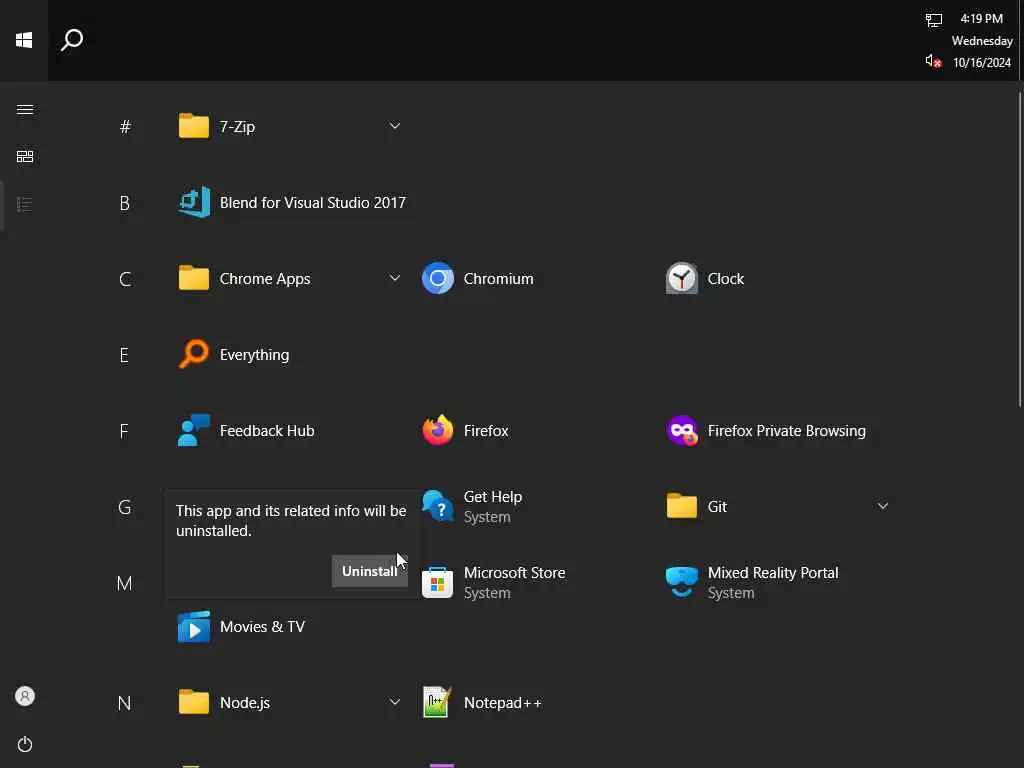Click the "Get Help" label
This screenshot has width=1024, height=768.
pos(492,497)
